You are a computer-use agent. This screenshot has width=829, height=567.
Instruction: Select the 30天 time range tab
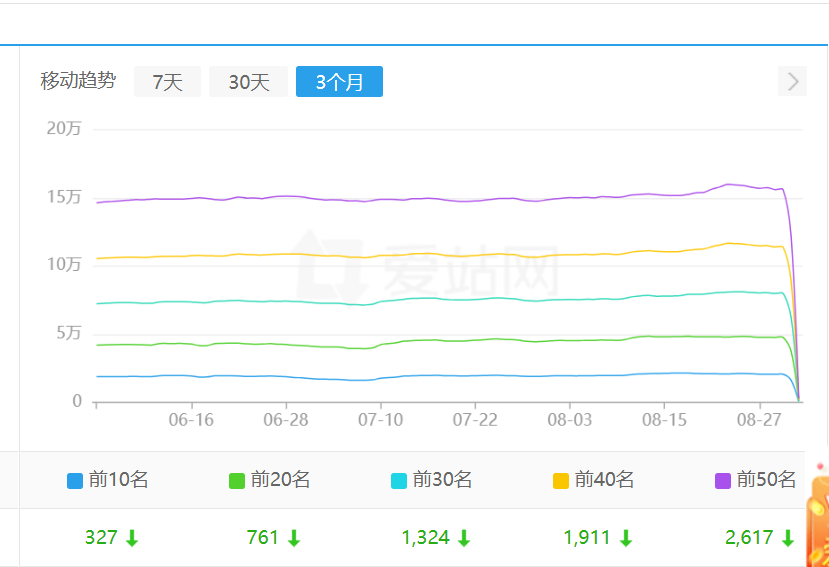[x=249, y=82]
